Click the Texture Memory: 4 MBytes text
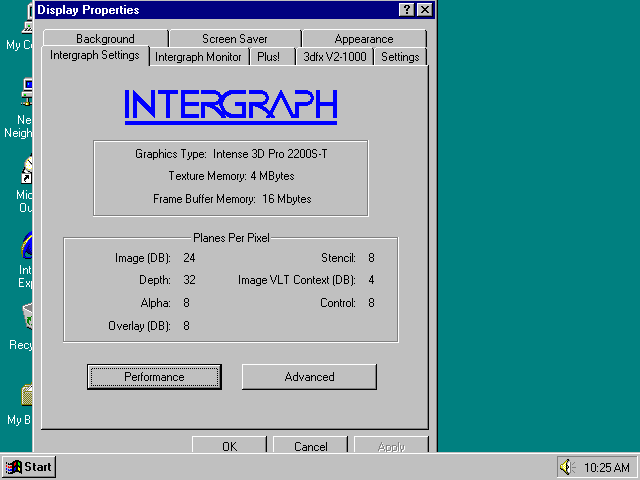The width and height of the screenshot is (640, 480). [231, 176]
